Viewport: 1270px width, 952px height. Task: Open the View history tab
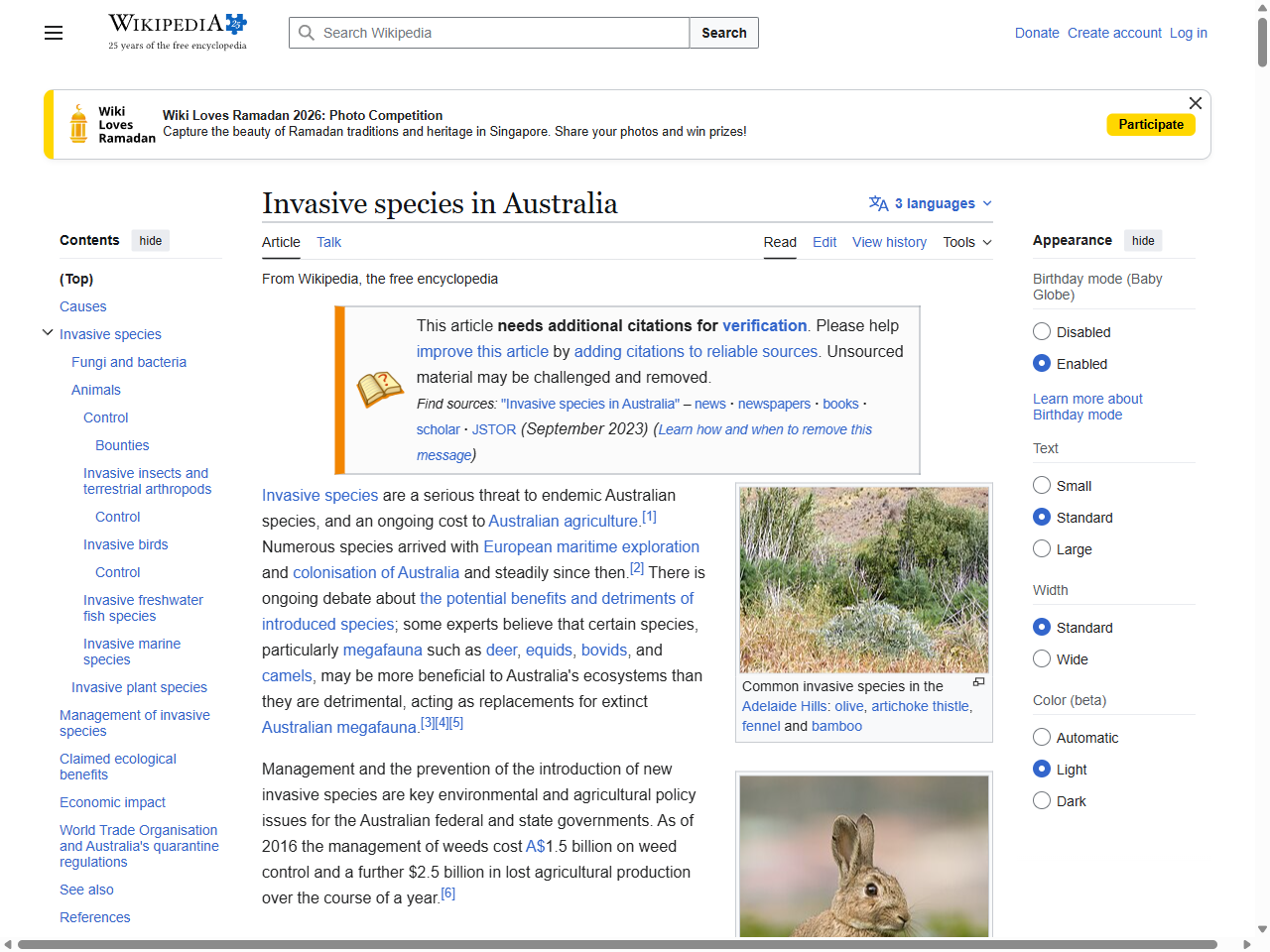[x=889, y=242]
